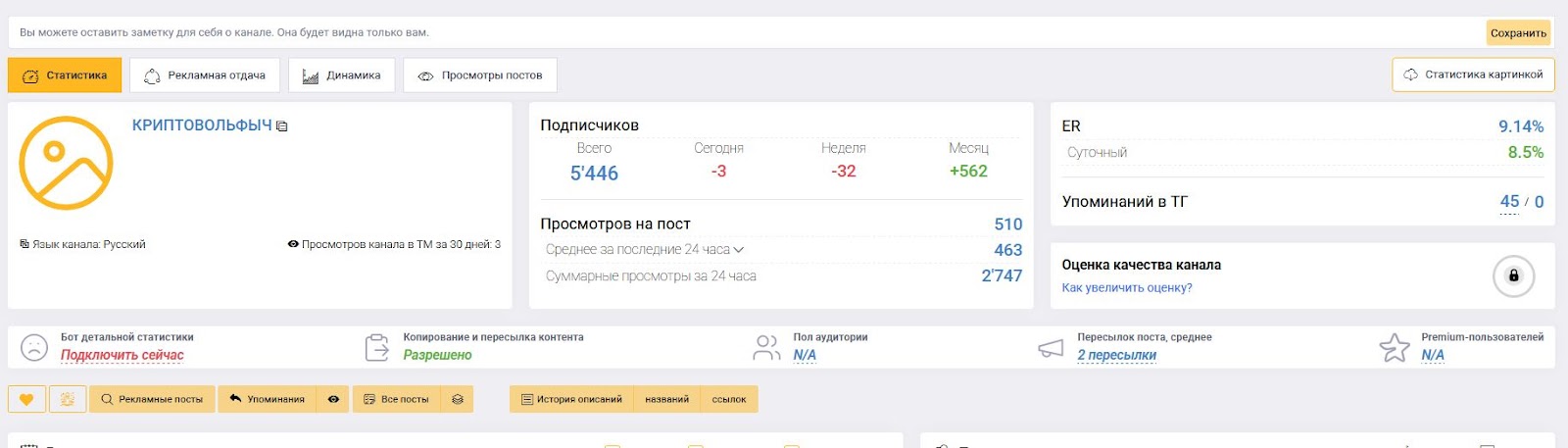Screen dimensions: 1568x448
Task: Add channel to favorites with heart icon
Action: point(26,399)
